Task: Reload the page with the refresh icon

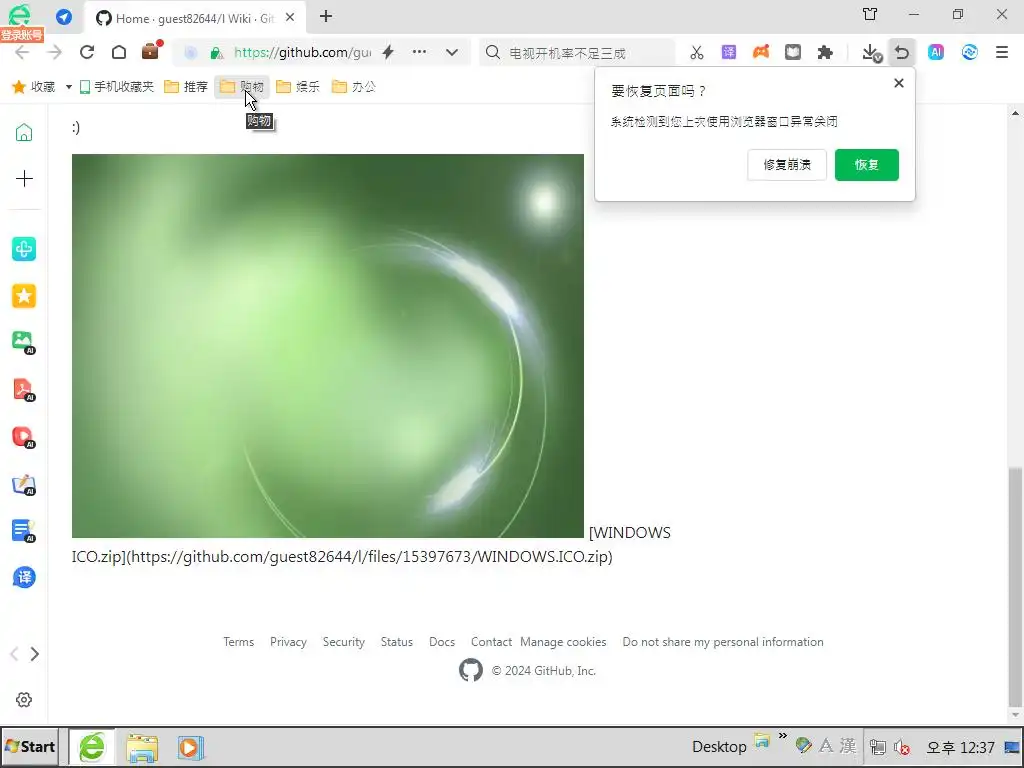Action: (87, 52)
